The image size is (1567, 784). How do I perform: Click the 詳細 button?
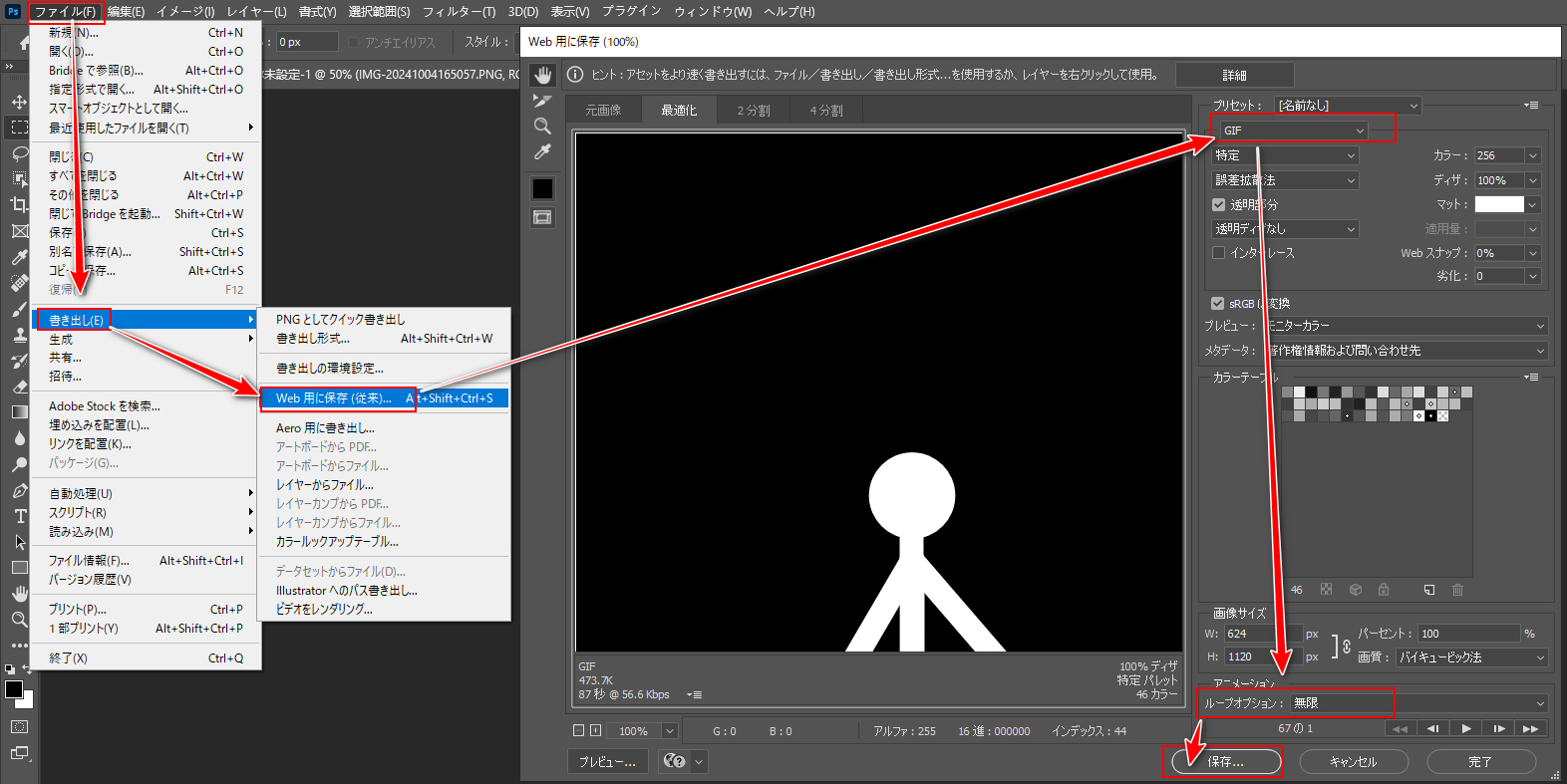tap(1235, 76)
